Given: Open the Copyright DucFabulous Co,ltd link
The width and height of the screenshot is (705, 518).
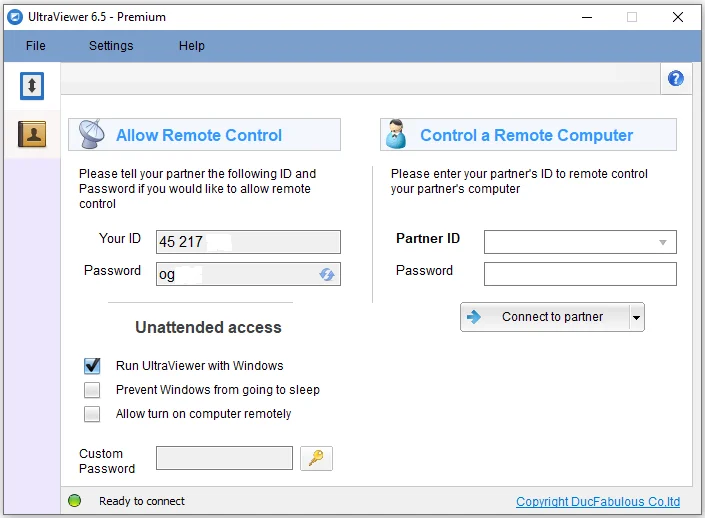Looking at the screenshot, I should coord(598,501).
